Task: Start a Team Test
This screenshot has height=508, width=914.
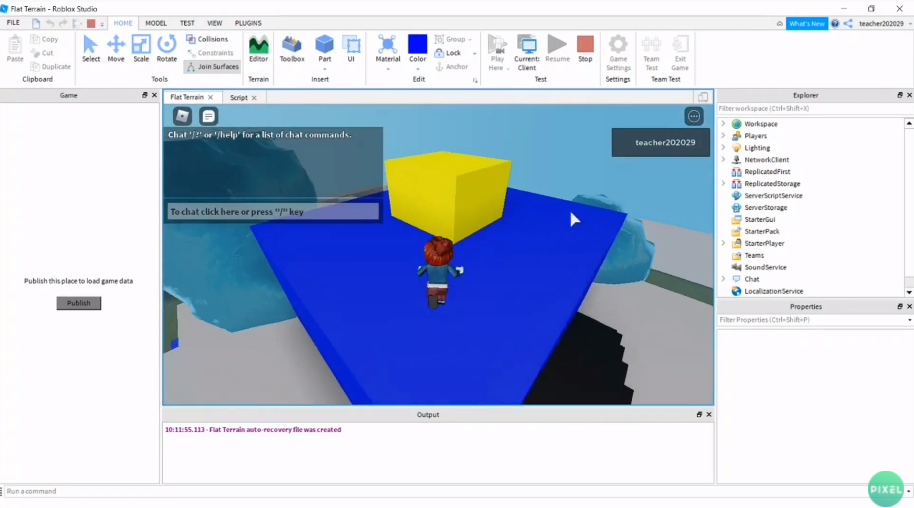Action: pyautogui.click(x=651, y=52)
